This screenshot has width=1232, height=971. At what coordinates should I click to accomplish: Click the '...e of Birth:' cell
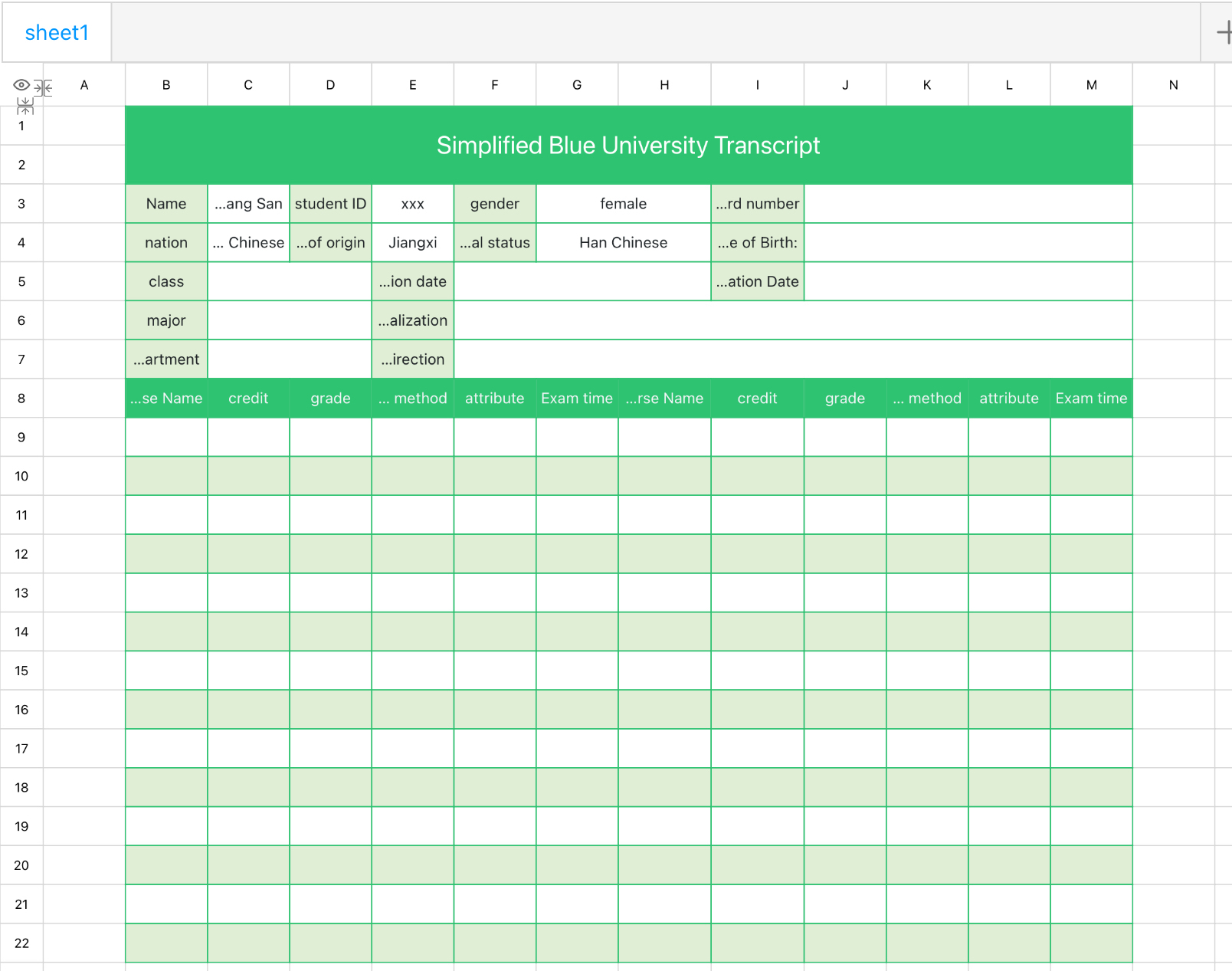tap(758, 243)
